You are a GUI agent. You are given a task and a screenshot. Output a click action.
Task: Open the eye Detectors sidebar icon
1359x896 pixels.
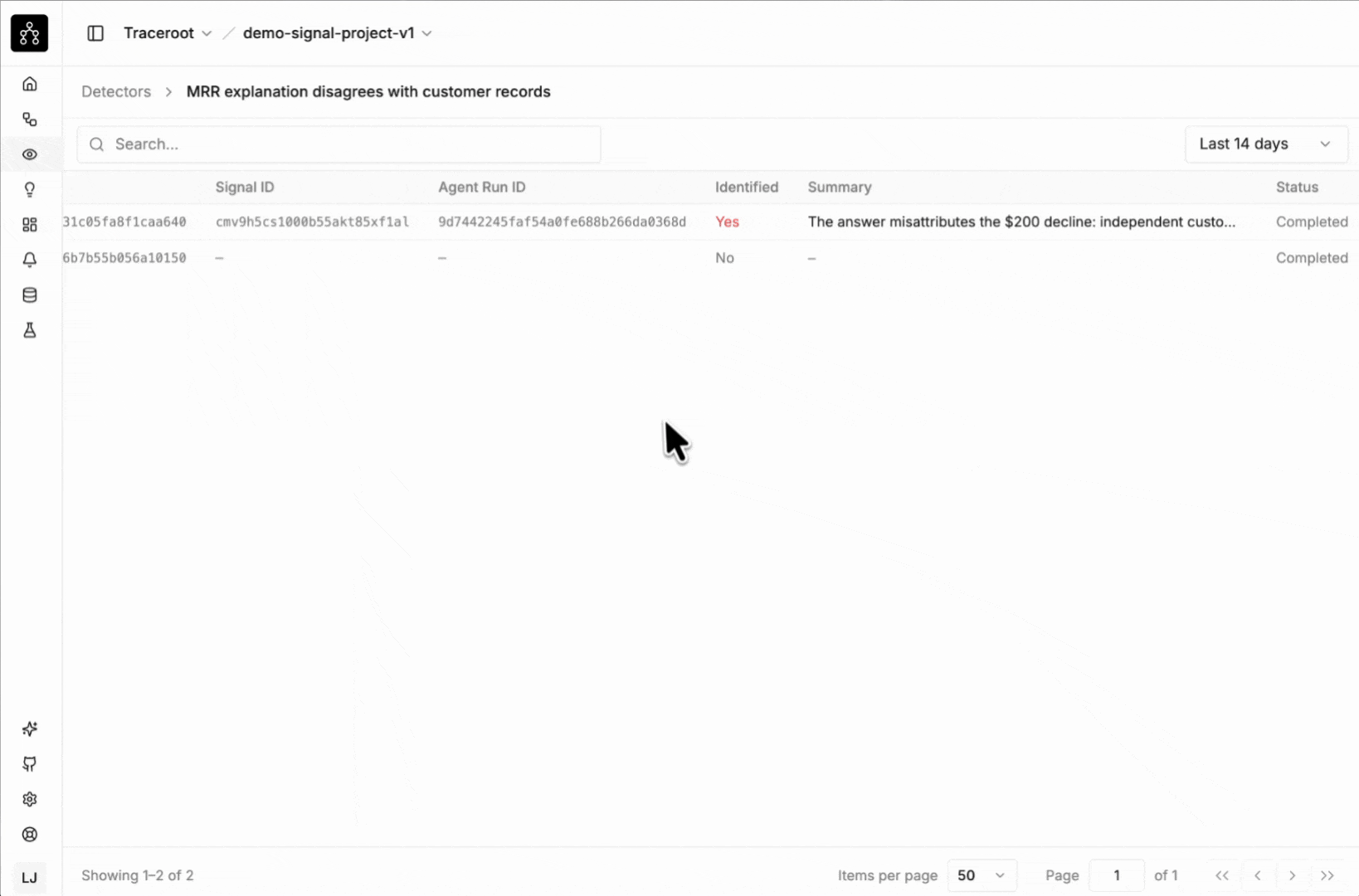[30, 154]
